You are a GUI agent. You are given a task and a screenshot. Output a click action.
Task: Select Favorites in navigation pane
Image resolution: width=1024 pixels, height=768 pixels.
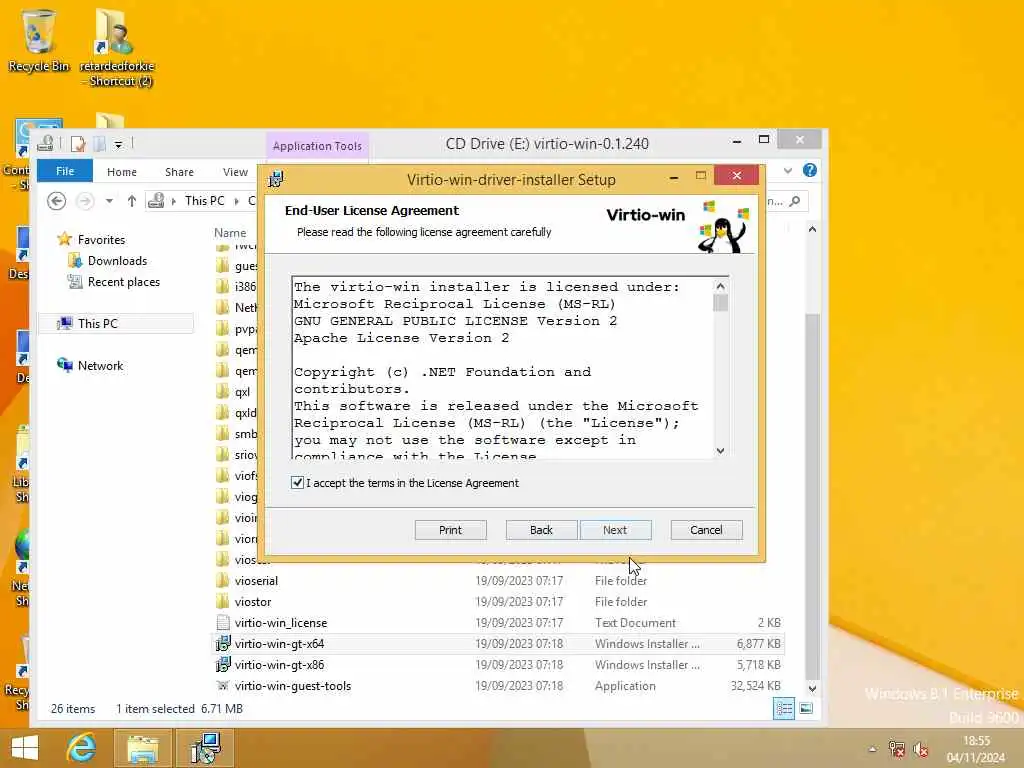(x=101, y=240)
